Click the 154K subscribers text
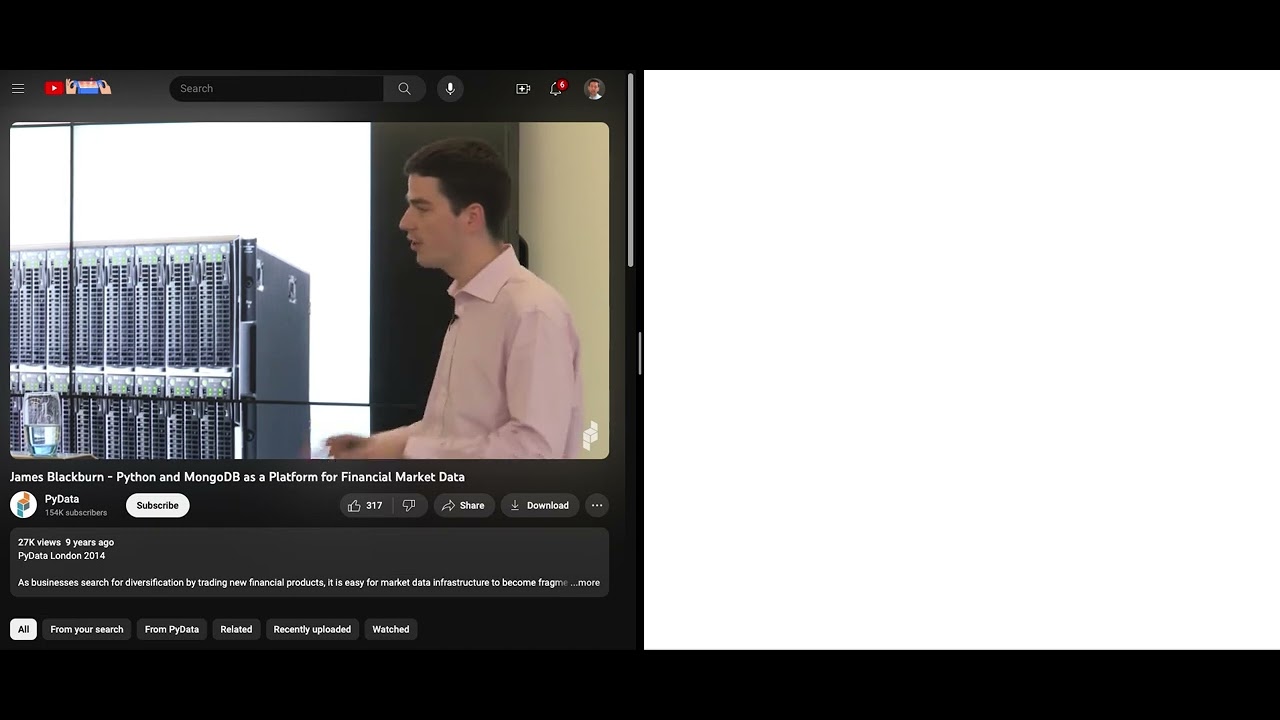Screen dimensions: 1280x720 [x=76, y=513]
